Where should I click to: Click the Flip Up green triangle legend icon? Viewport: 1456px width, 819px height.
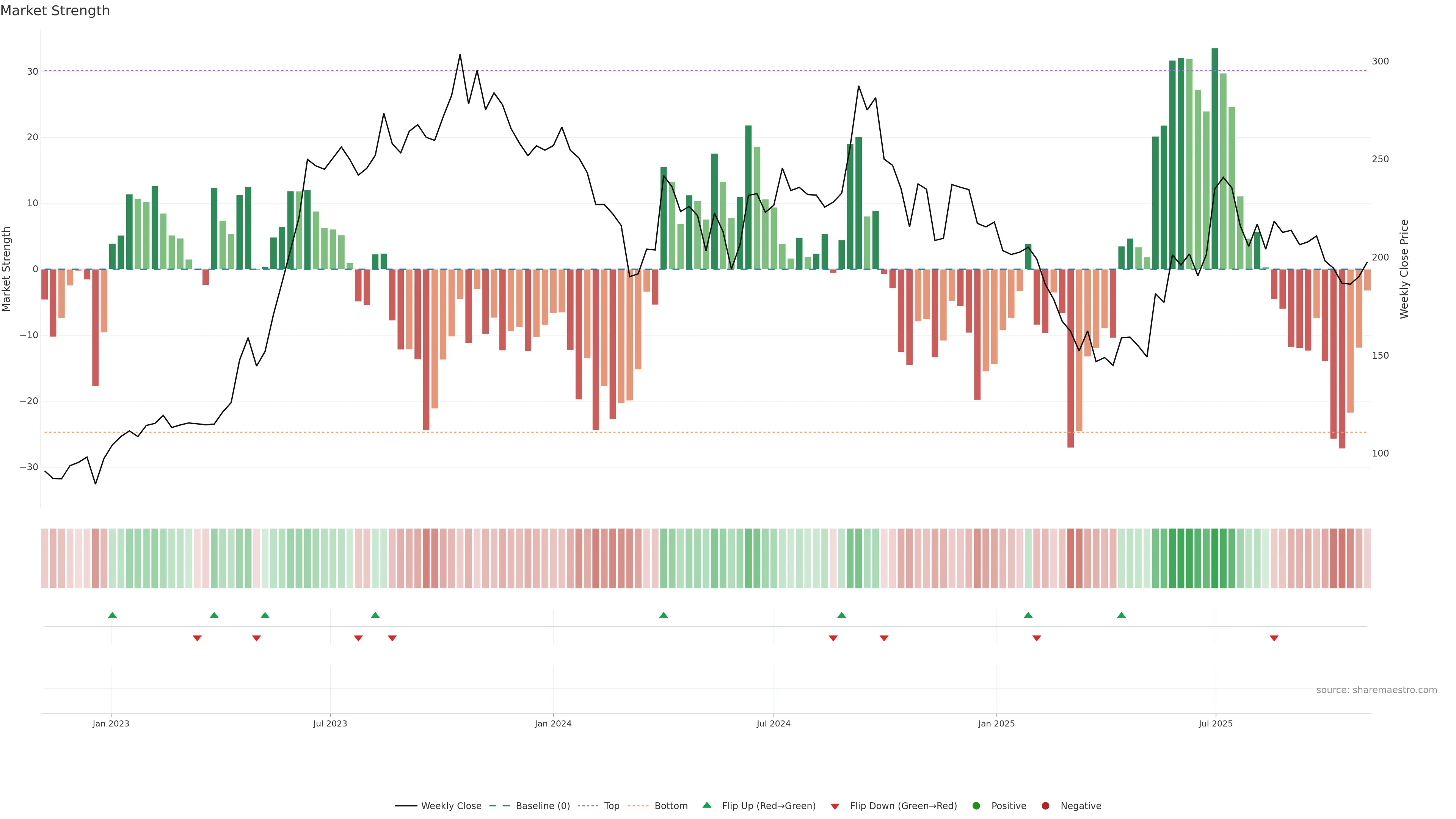click(706, 805)
